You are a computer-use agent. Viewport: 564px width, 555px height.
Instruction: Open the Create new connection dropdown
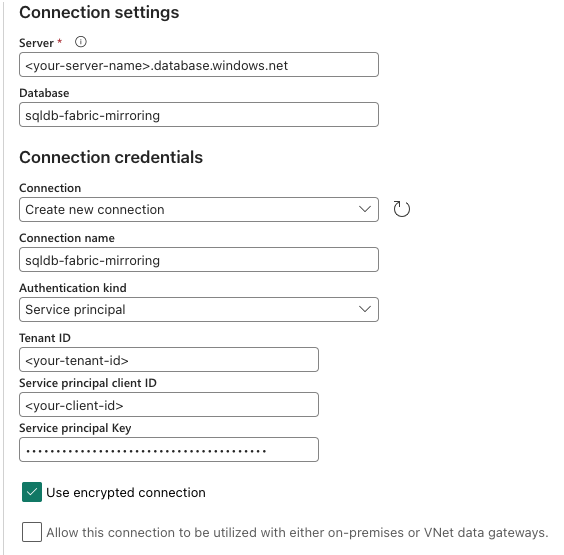tap(199, 209)
